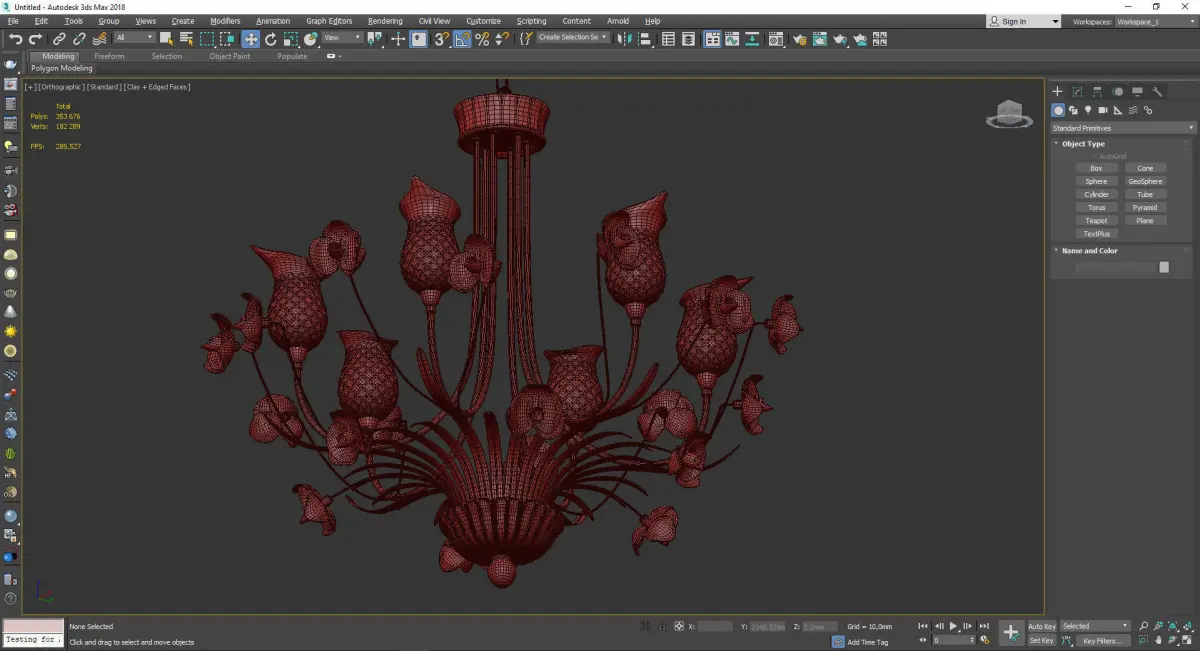Open Curve Editor from the toolbar
Screen dimensions: 1200x651
pos(732,39)
